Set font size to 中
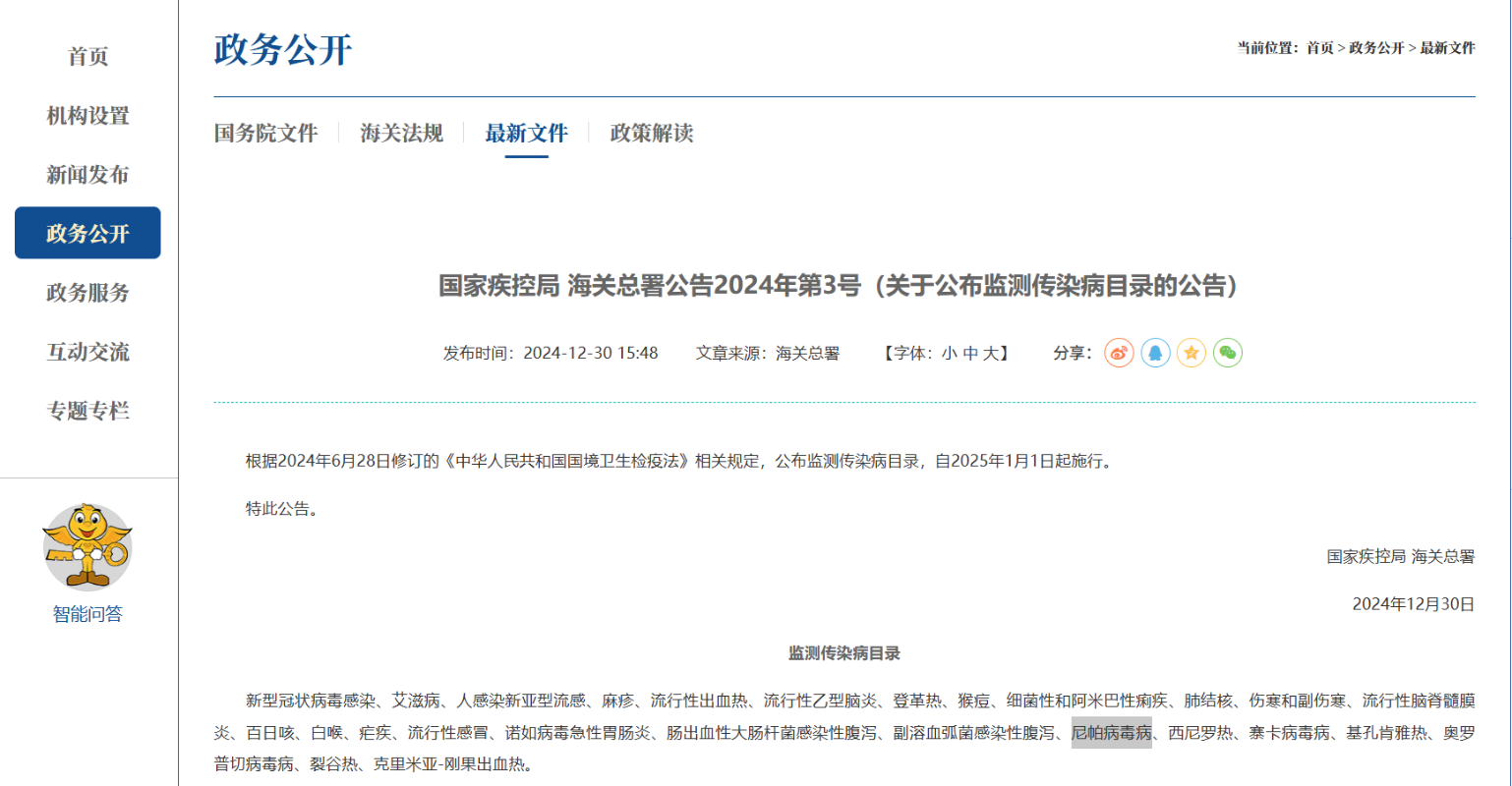Image resolution: width=1512 pixels, height=786 pixels. (x=970, y=354)
